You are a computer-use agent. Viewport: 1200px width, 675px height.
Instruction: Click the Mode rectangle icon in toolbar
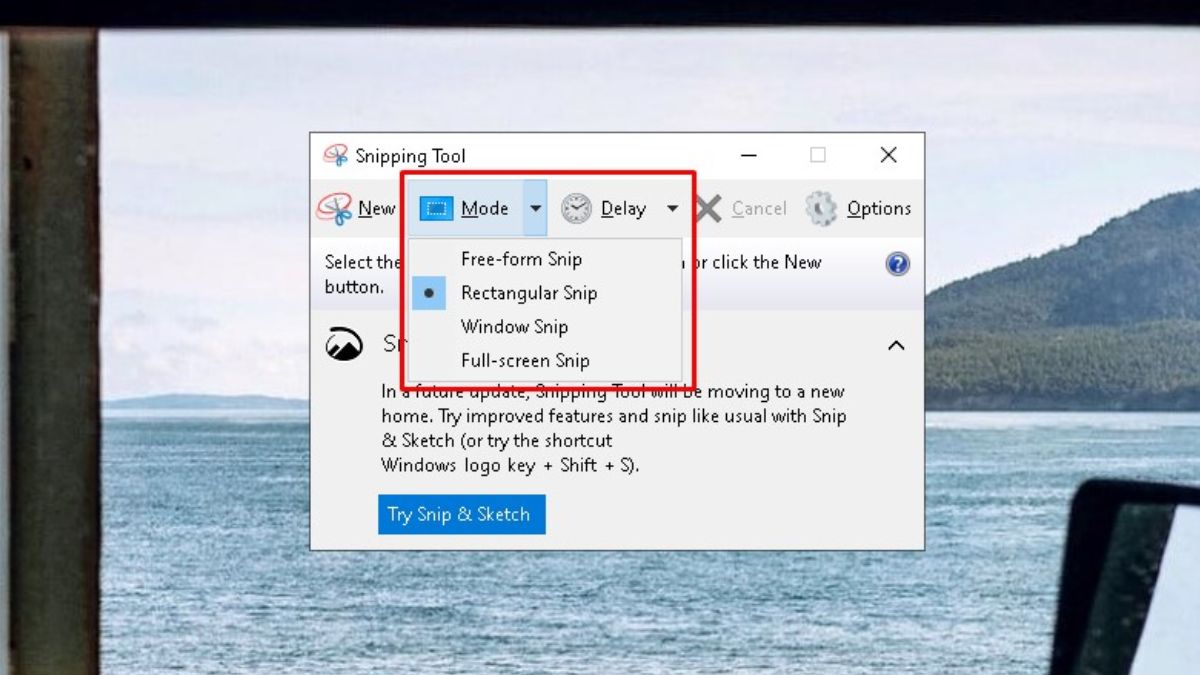437,208
